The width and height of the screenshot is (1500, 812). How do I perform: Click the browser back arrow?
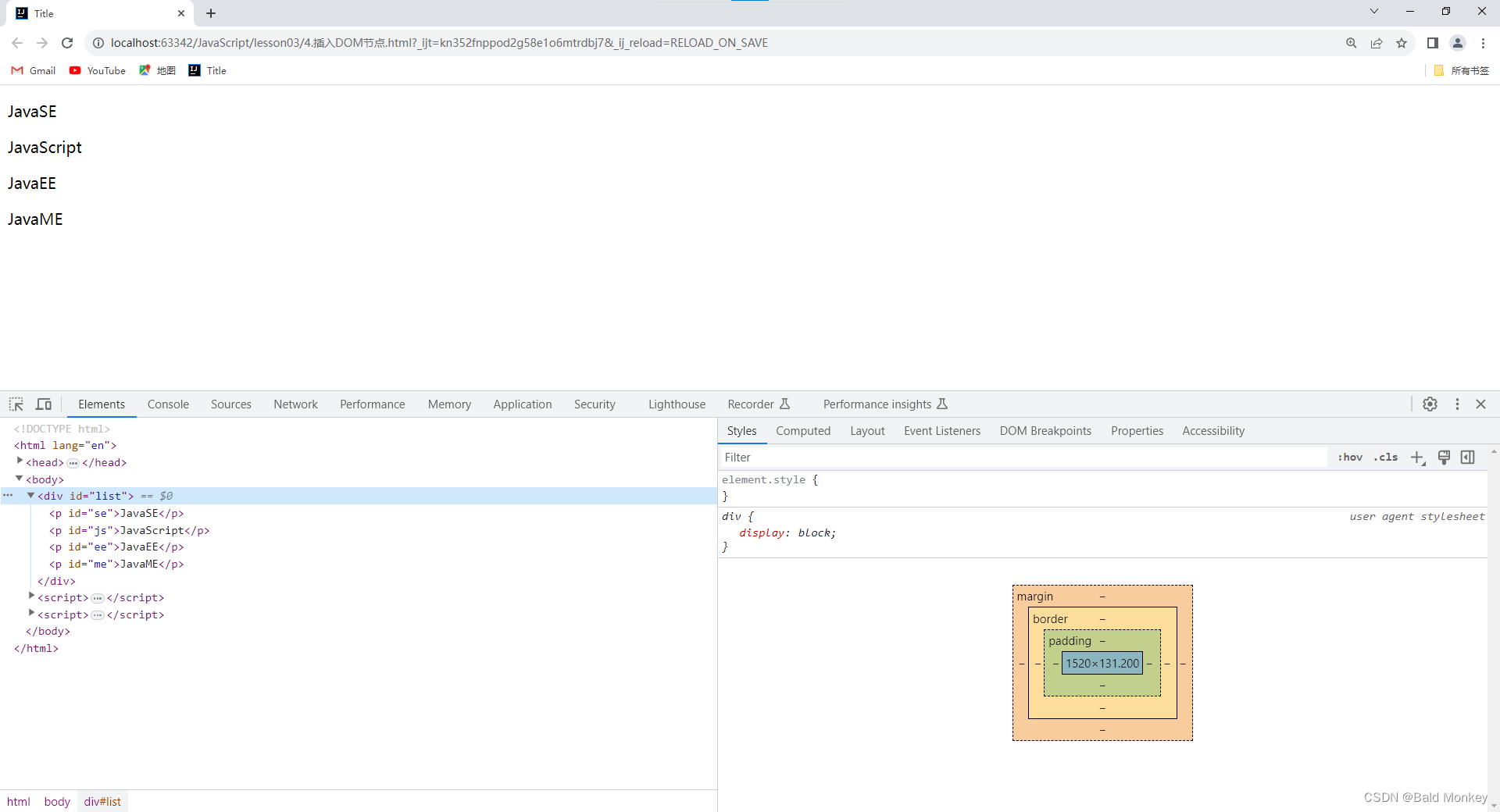click(x=17, y=43)
